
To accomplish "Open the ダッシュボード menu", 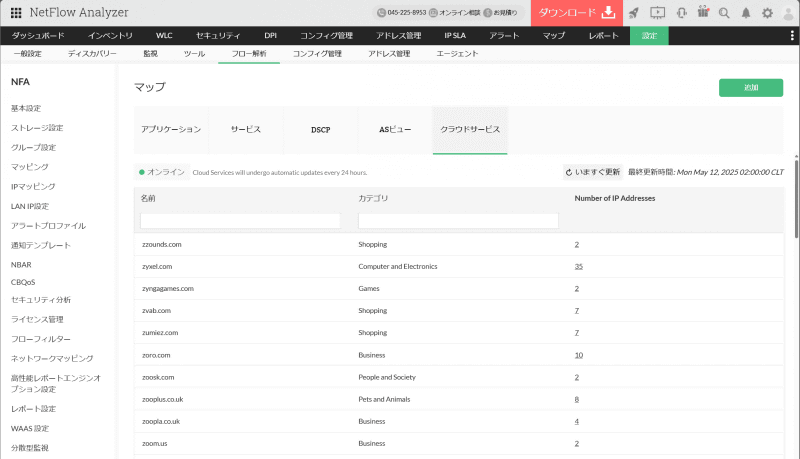I will pyautogui.click(x=38, y=36).
